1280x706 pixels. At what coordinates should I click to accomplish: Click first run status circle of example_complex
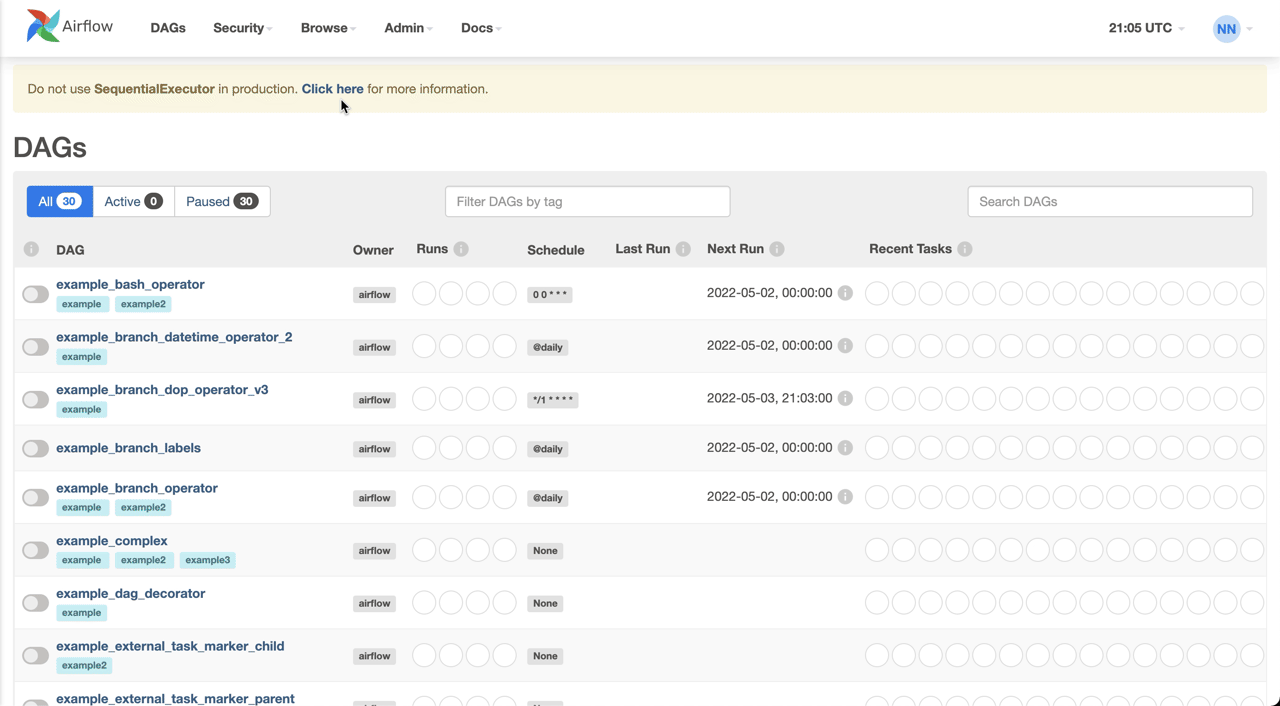424,550
